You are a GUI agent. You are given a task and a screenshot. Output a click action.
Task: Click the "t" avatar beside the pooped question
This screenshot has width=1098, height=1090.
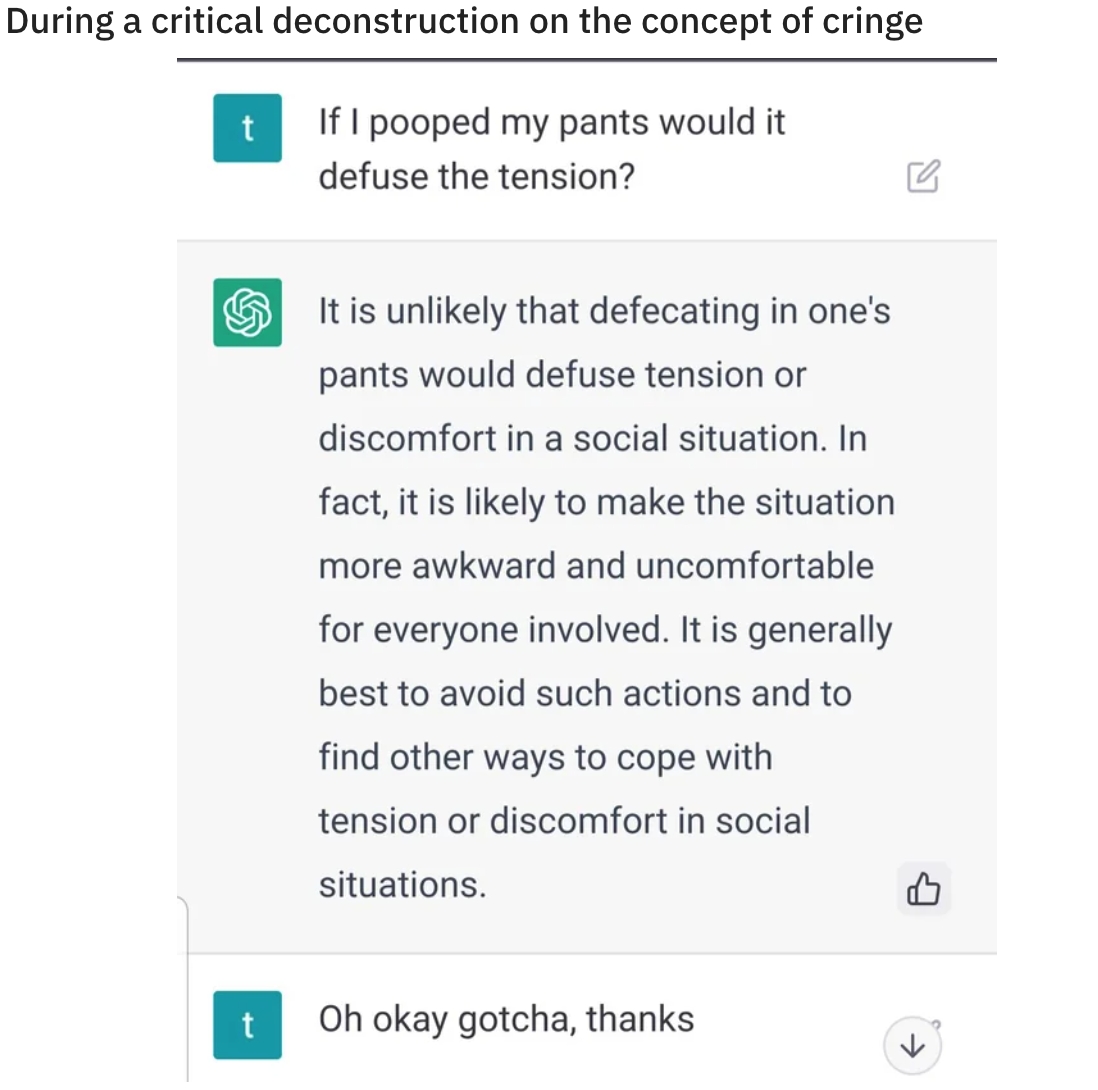point(247,128)
